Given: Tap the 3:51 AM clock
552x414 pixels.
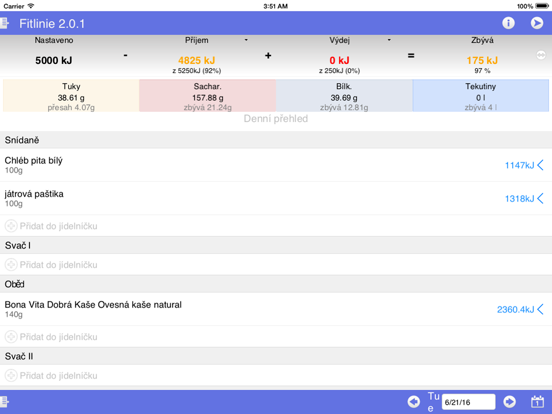Looking at the screenshot, I should [x=276, y=6].
